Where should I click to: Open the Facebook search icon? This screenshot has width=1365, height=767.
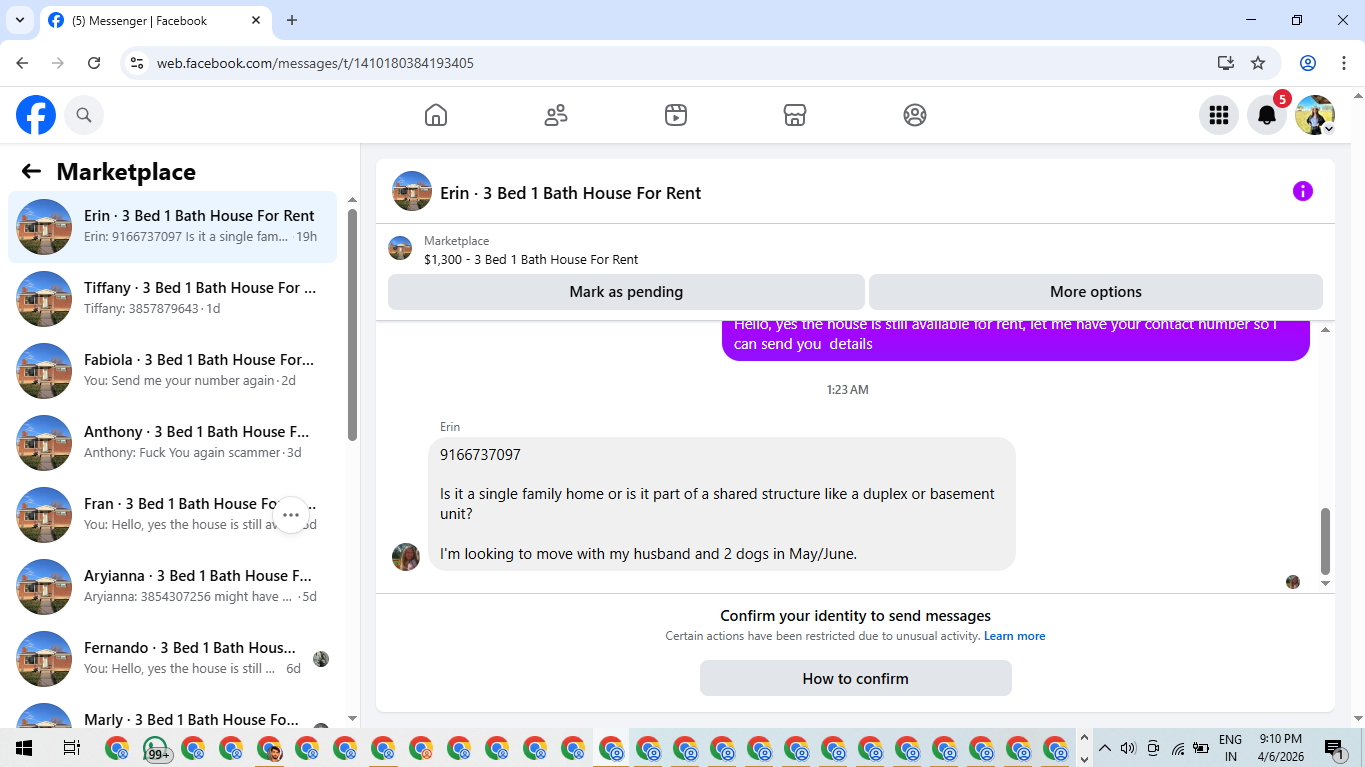(x=84, y=115)
